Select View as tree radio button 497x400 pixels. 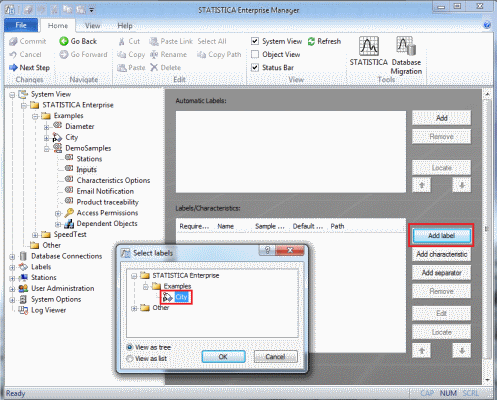pyautogui.click(x=130, y=347)
